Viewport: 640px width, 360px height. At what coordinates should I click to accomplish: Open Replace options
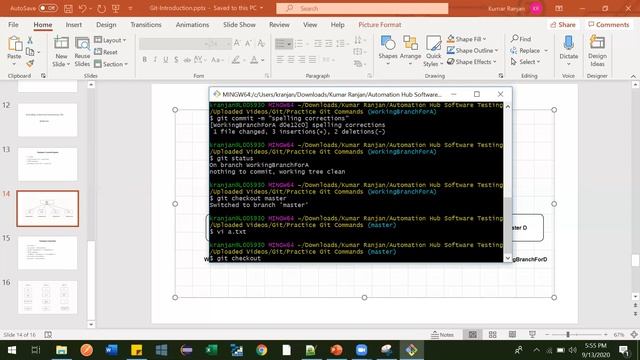[529, 50]
